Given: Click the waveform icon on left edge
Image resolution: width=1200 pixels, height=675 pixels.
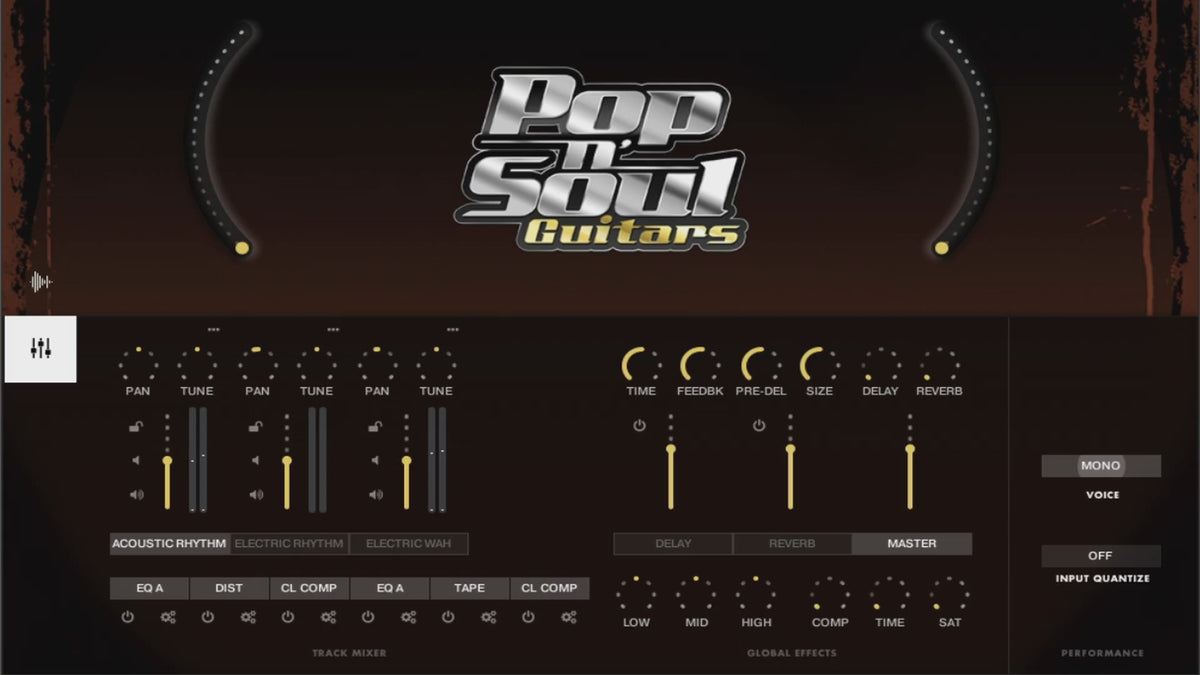Looking at the screenshot, I should point(40,282).
